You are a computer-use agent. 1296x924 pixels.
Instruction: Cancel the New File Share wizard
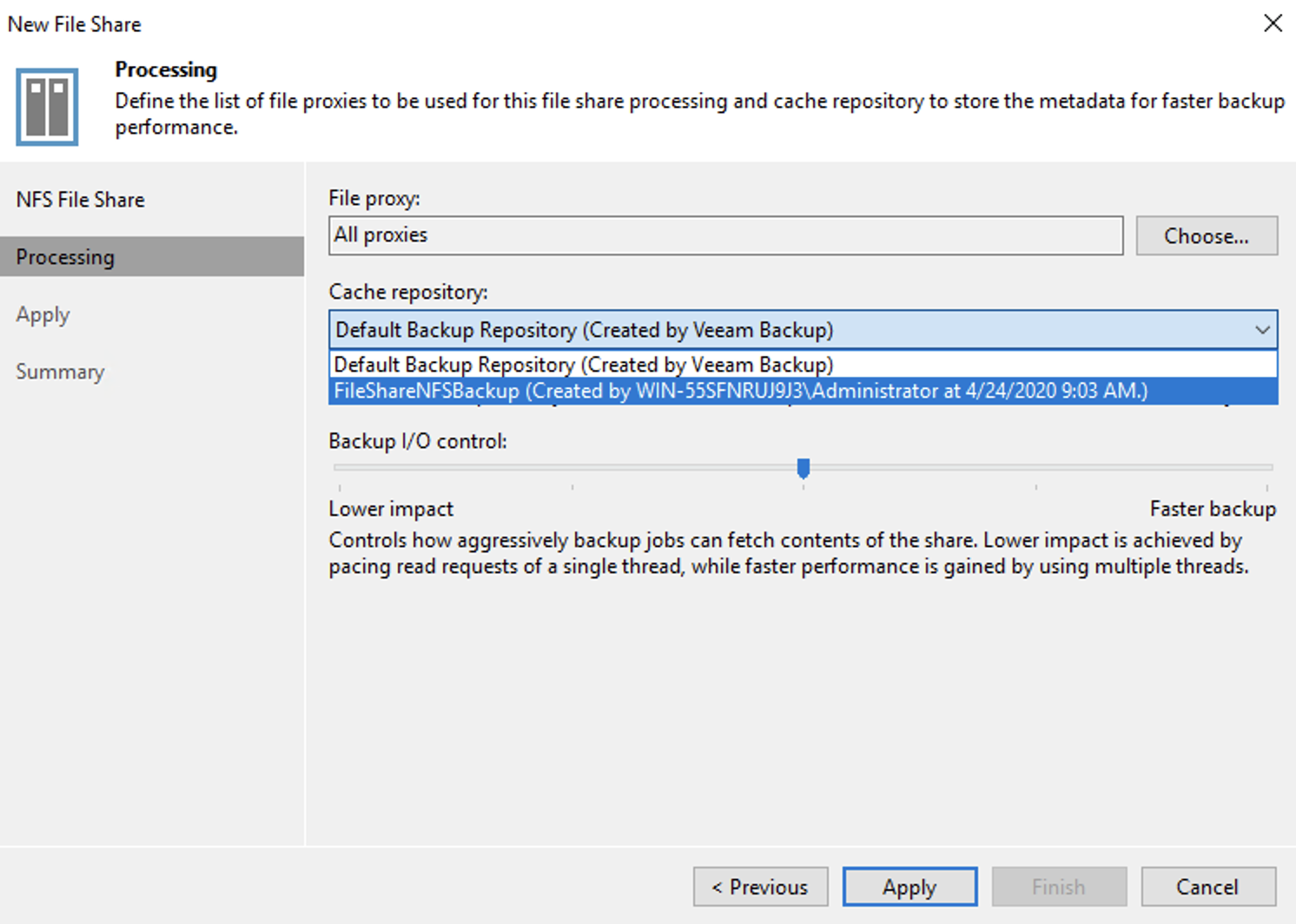[1208, 887]
